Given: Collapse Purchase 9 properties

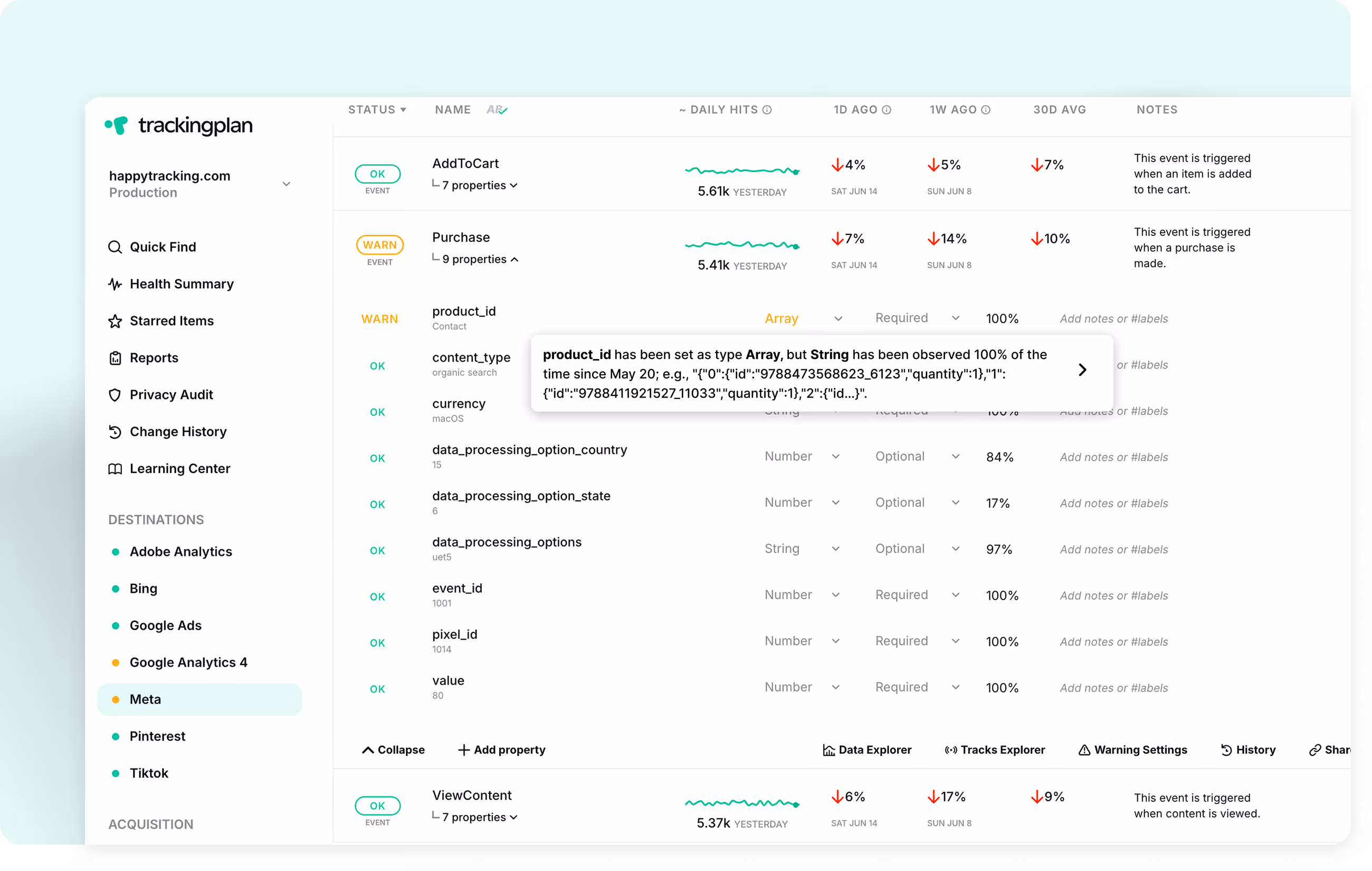Looking at the screenshot, I should 474,259.
